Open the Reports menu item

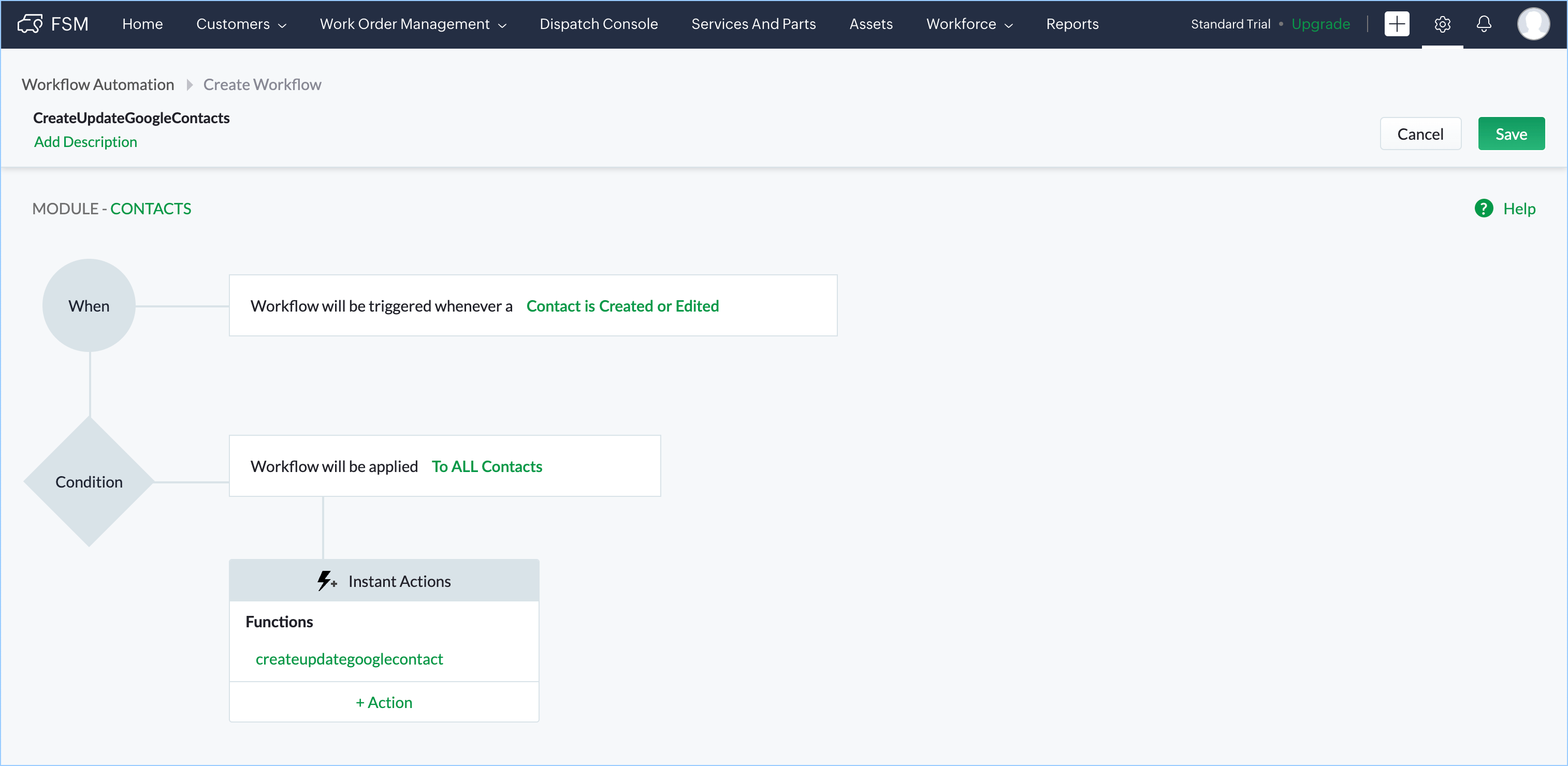(x=1072, y=24)
